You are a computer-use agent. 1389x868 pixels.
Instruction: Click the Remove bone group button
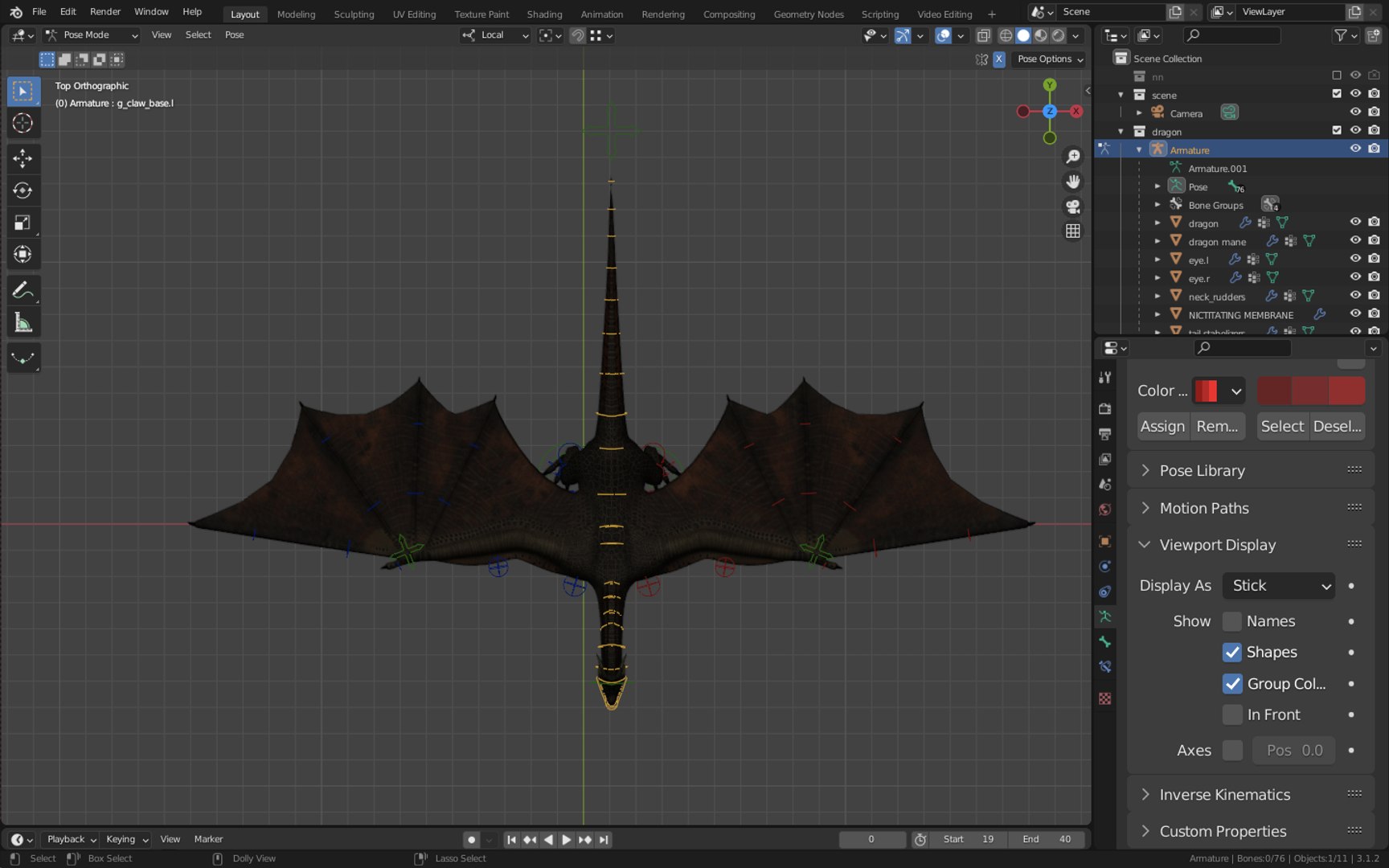click(1217, 427)
